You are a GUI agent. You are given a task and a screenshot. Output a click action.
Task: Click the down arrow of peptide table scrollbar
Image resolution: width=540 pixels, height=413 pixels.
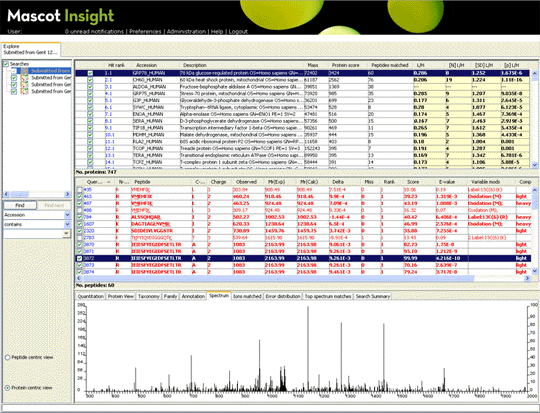[x=534, y=272]
